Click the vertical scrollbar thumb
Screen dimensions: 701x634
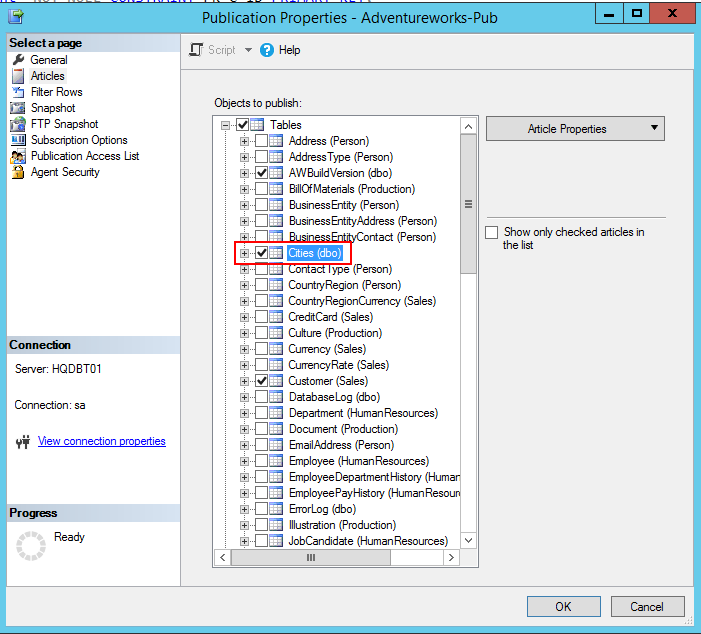pyautogui.click(x=468, y=204)
